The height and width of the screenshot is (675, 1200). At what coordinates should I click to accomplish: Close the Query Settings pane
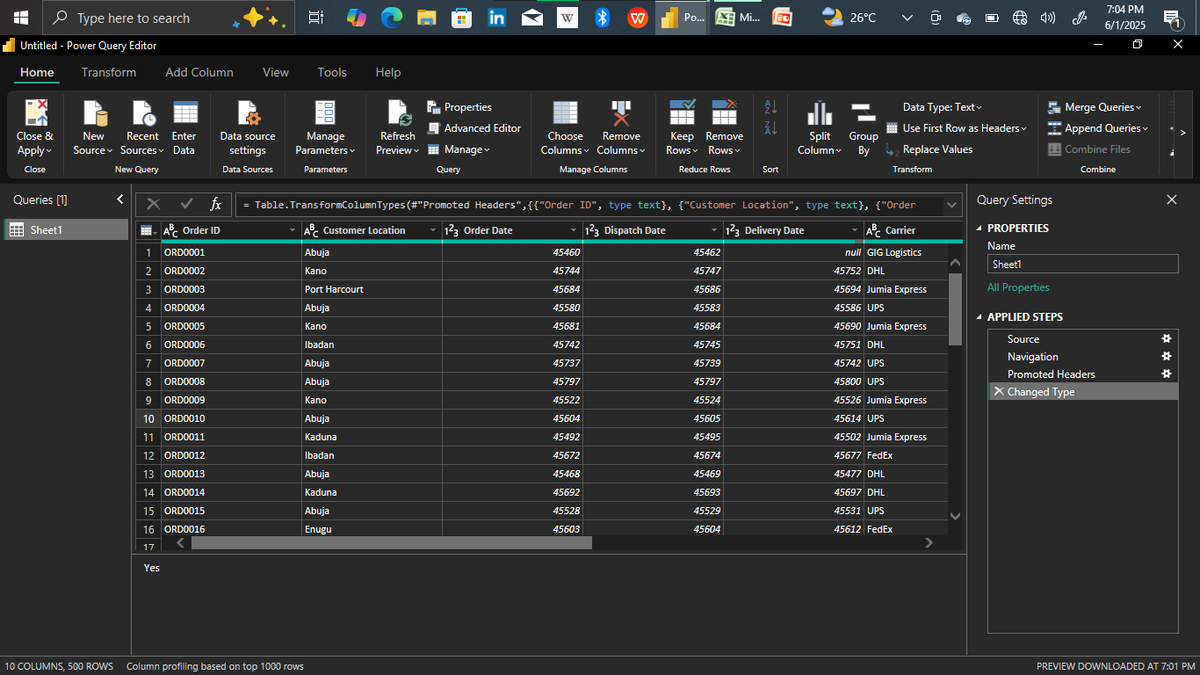(1172, 200)
